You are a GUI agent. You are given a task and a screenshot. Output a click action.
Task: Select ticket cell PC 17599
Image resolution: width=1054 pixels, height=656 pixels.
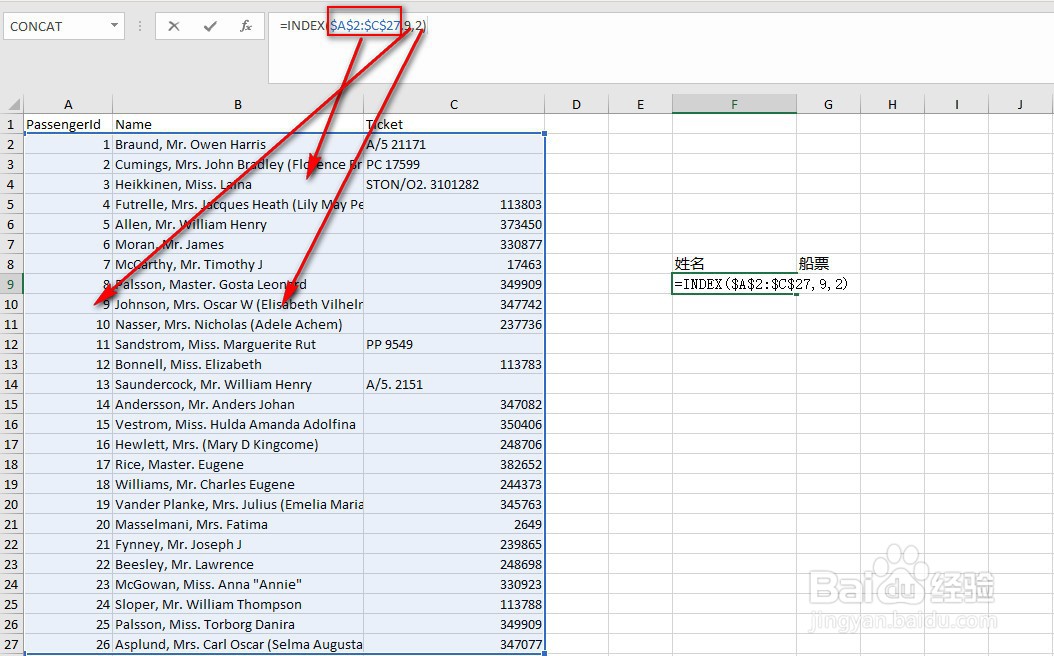[x=454, y=164]
